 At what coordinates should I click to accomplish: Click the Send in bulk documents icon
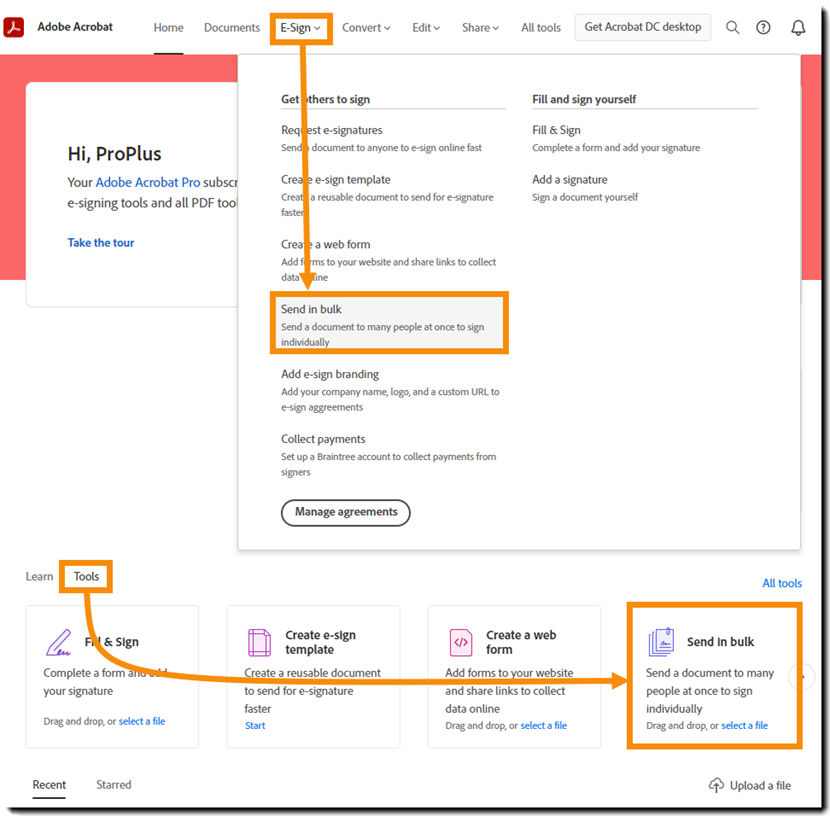pyautogui.click(x=661, y=641)
